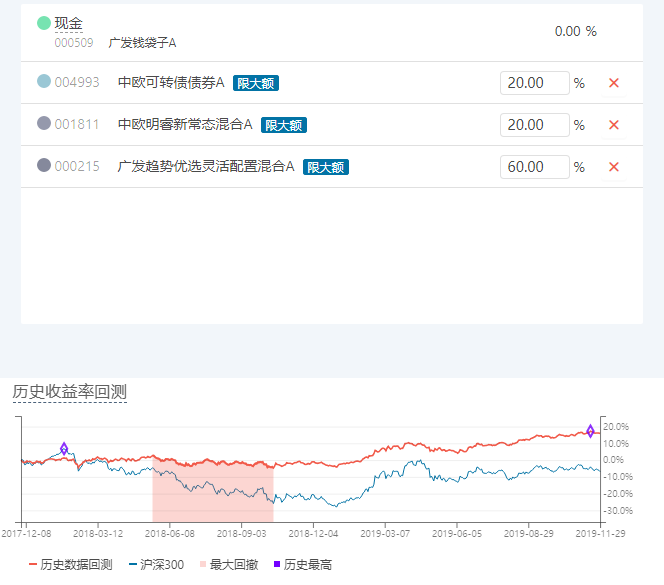Click the green cash color dot

coord(44,23)
